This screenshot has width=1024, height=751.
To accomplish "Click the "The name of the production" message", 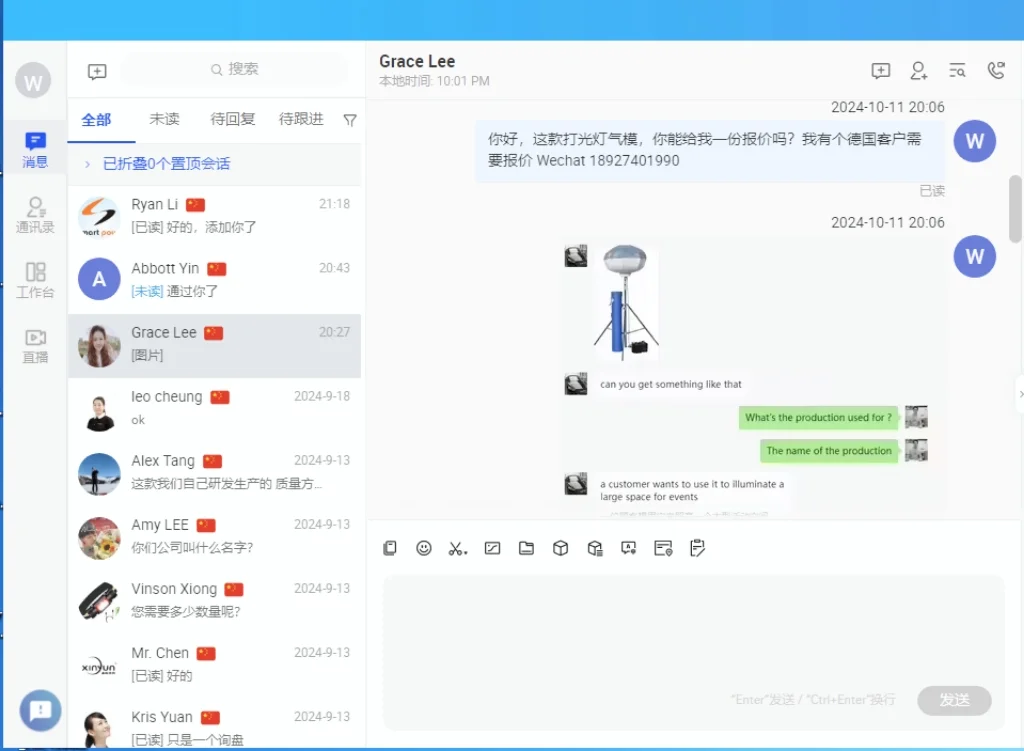I will (x=829, y=451).
